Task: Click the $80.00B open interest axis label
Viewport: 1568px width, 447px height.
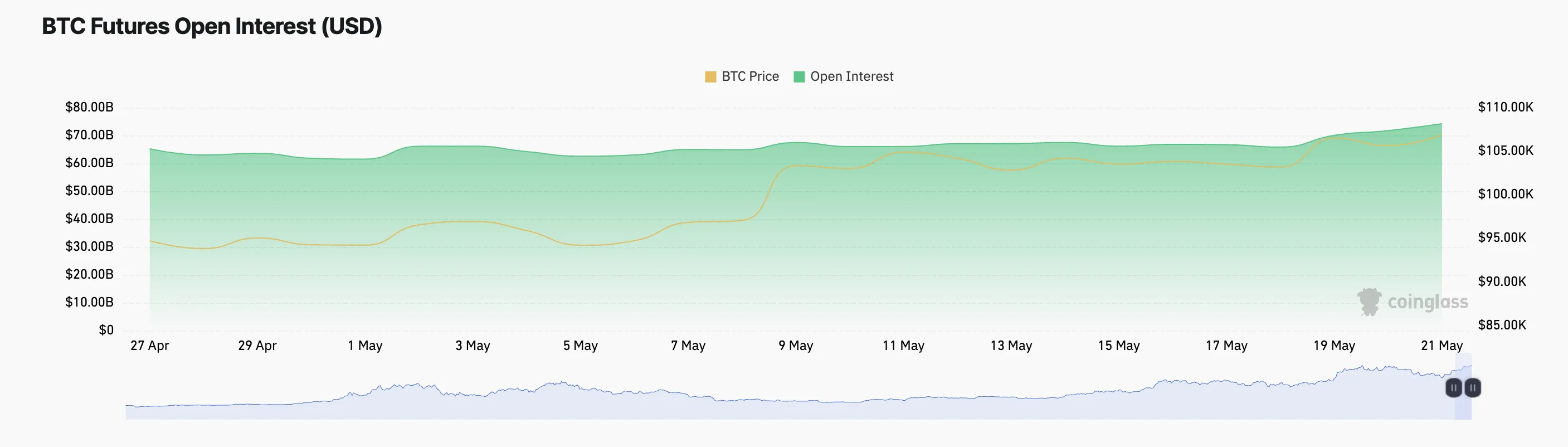Action: (x=90, y=107)
